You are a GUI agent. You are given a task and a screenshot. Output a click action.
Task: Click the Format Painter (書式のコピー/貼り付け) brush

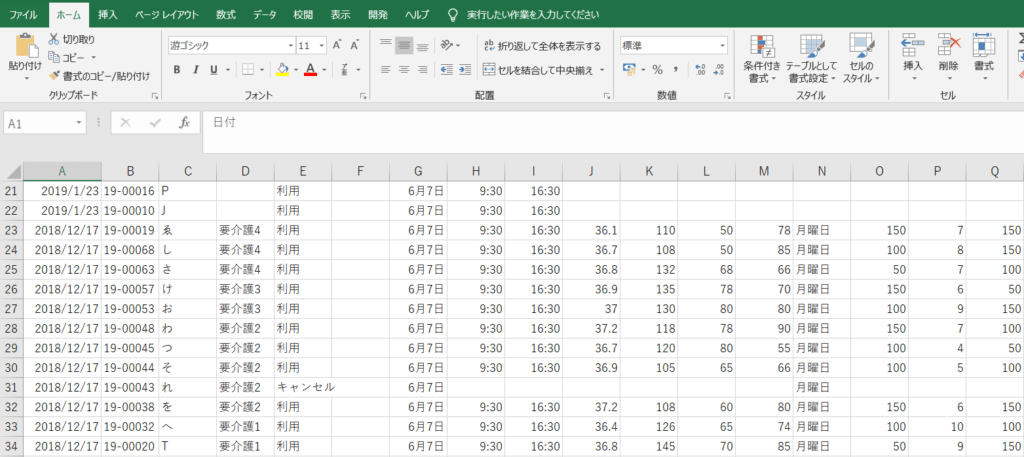click(x=54, y=76)
